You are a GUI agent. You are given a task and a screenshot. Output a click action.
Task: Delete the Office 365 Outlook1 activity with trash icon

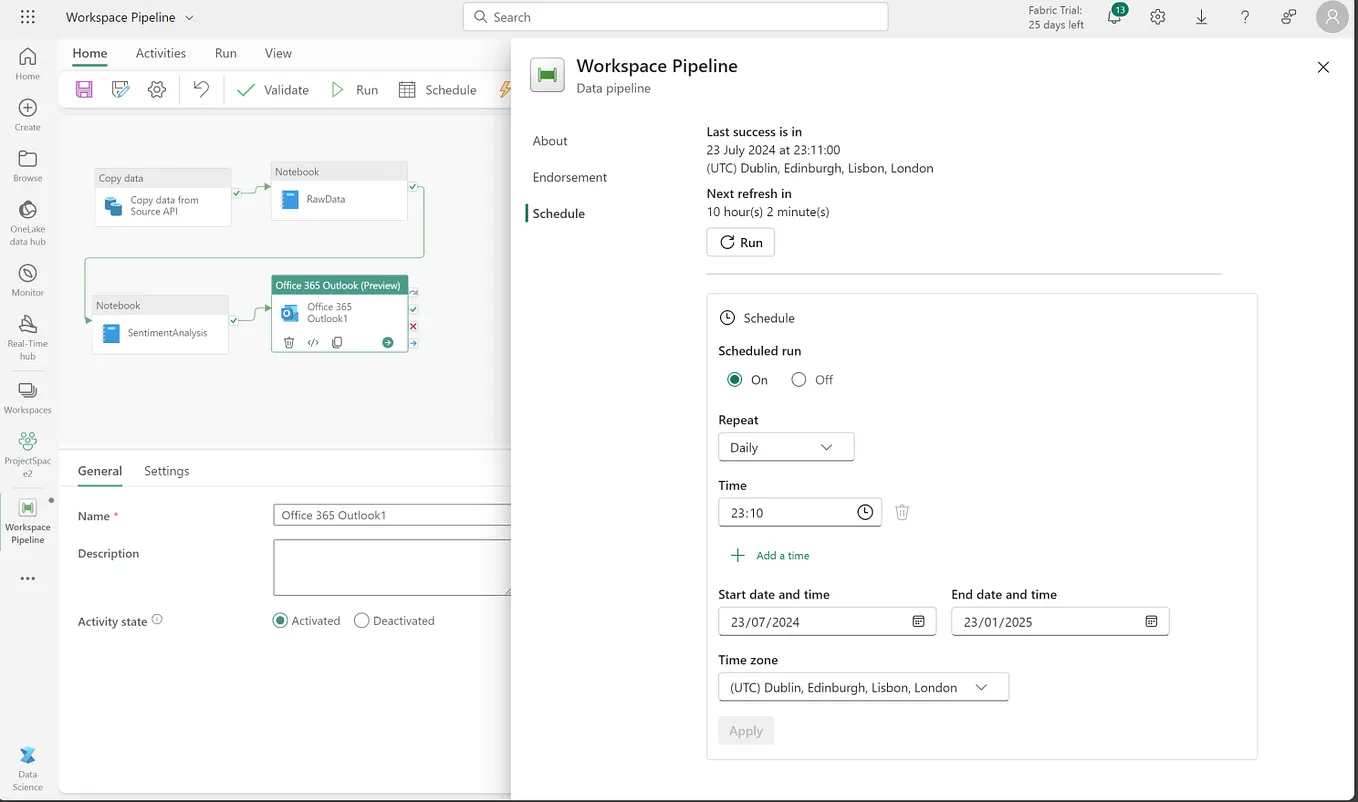(289, 342)
